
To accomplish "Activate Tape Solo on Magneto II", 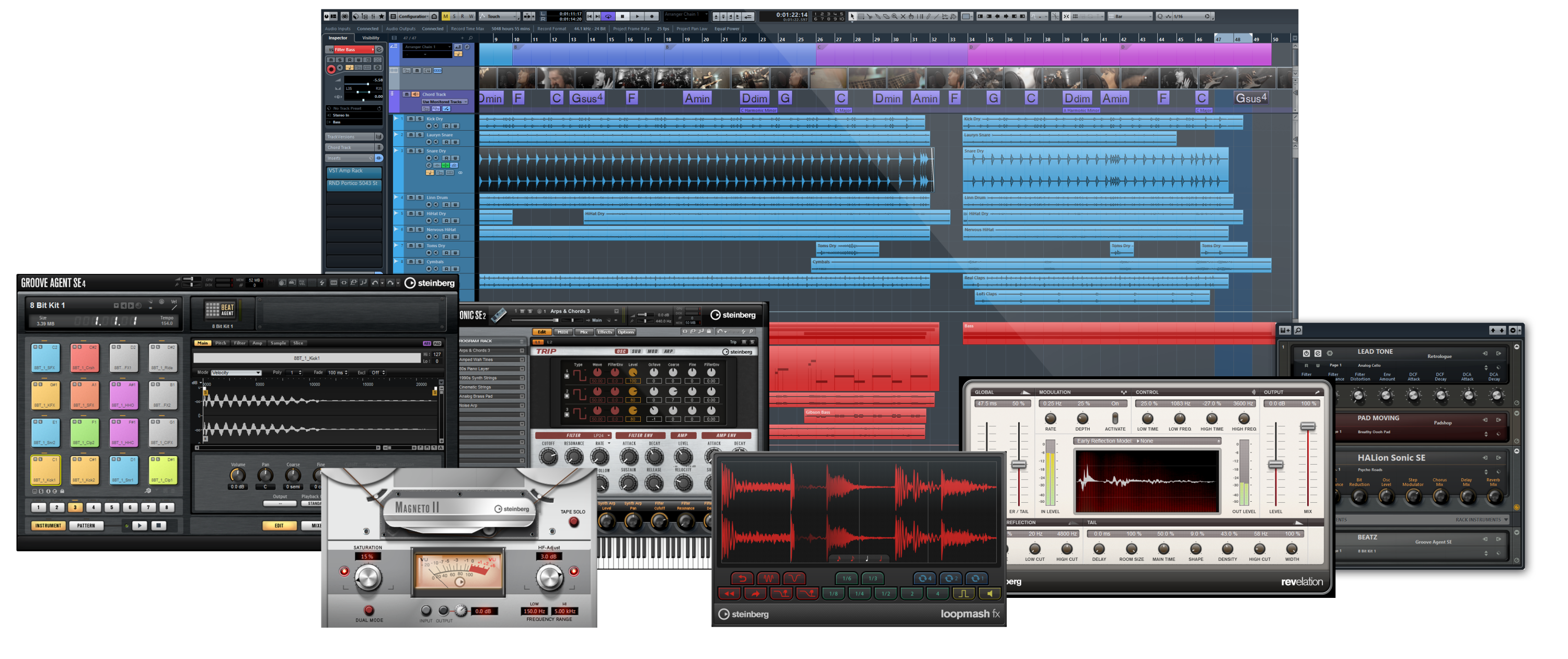I will pos(573,522).
